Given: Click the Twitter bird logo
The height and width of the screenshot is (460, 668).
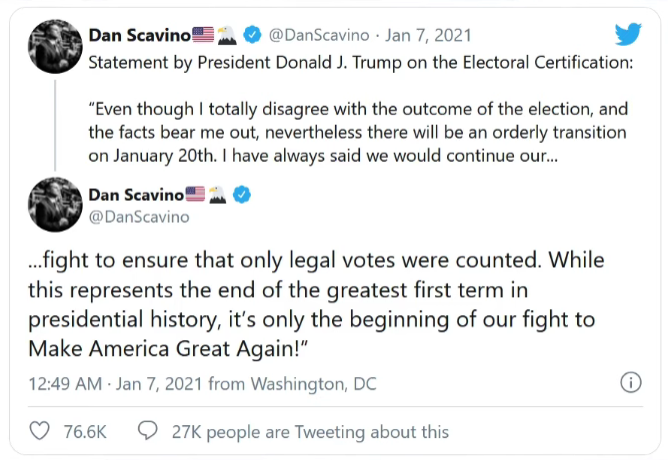Looking at the screenshot, I should (628, 34).
